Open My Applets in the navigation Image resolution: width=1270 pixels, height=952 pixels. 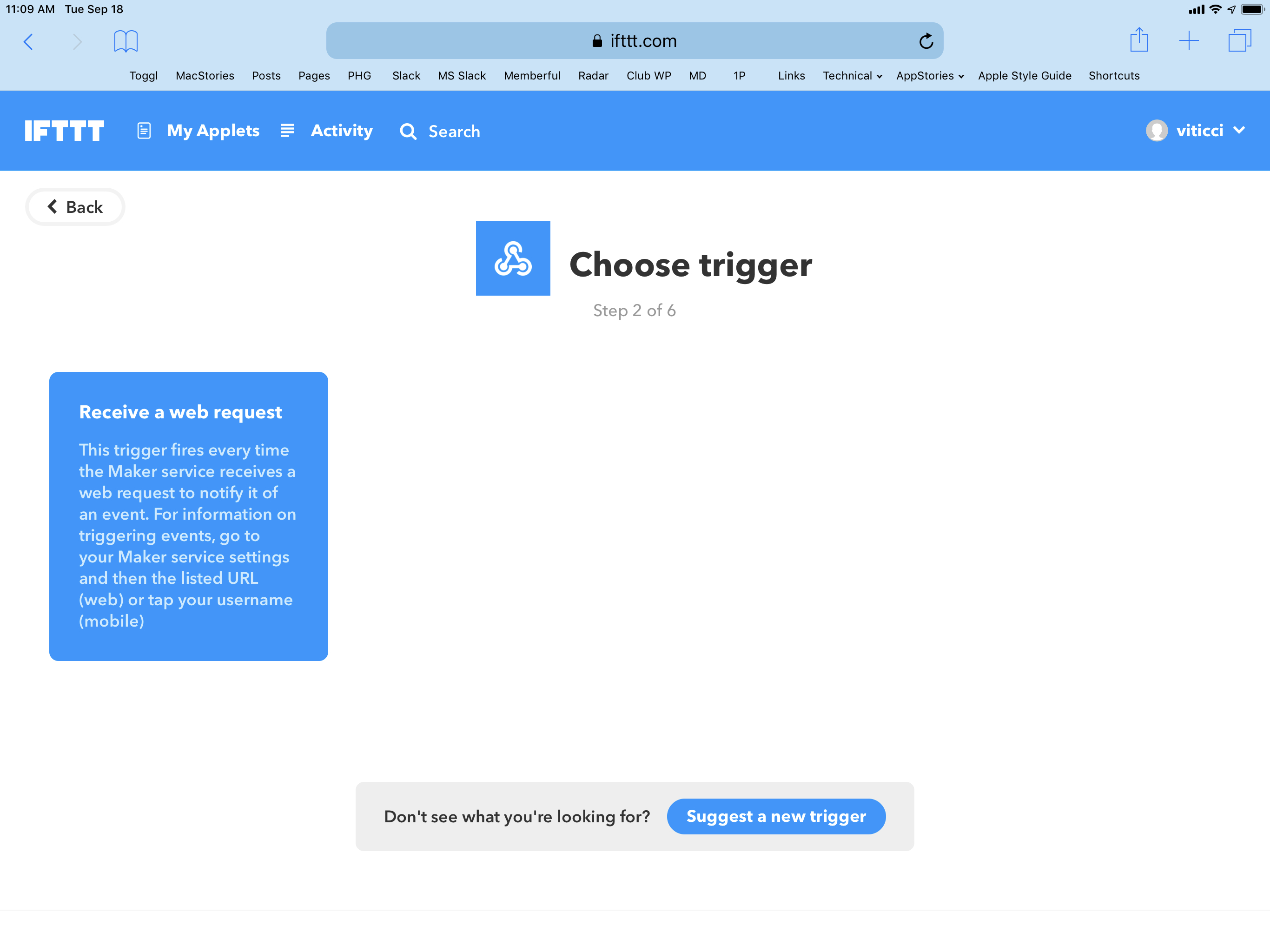[x=213, y=131]
